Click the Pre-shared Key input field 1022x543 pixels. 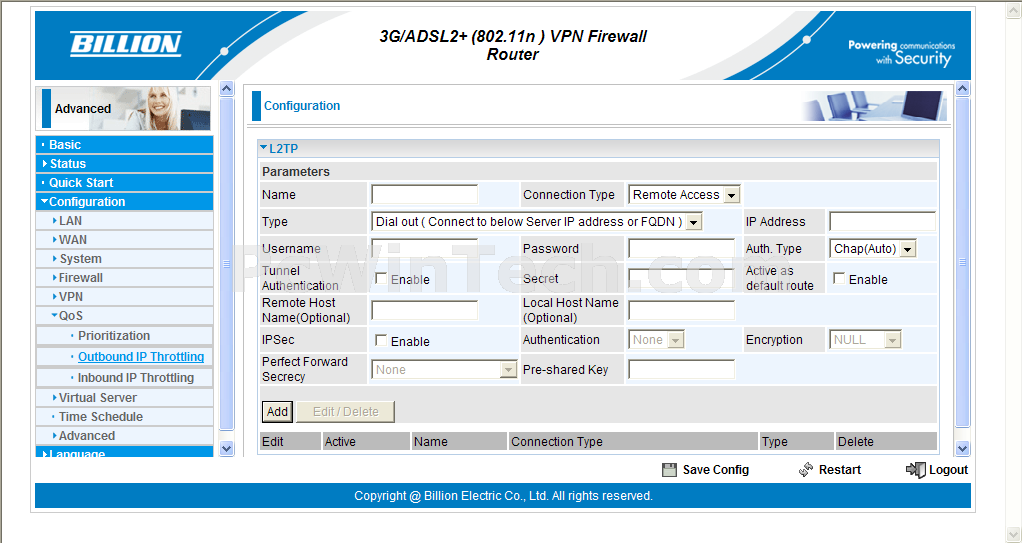tap(681, 370)
